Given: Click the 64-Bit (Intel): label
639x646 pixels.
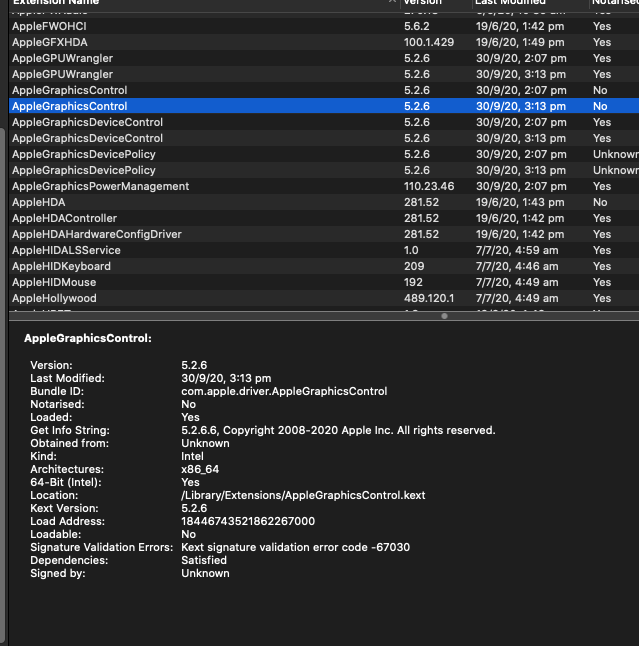Looking at the screenshot, I should [x=66, y=482].
